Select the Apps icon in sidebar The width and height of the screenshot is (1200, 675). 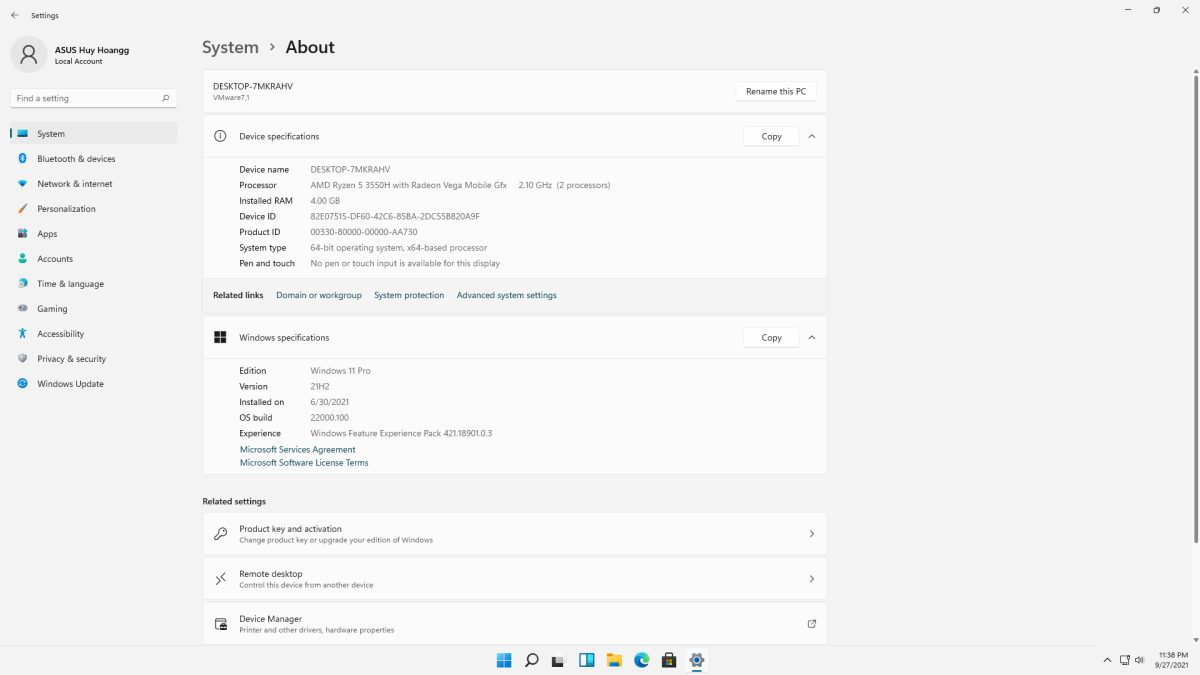[22, 234]
